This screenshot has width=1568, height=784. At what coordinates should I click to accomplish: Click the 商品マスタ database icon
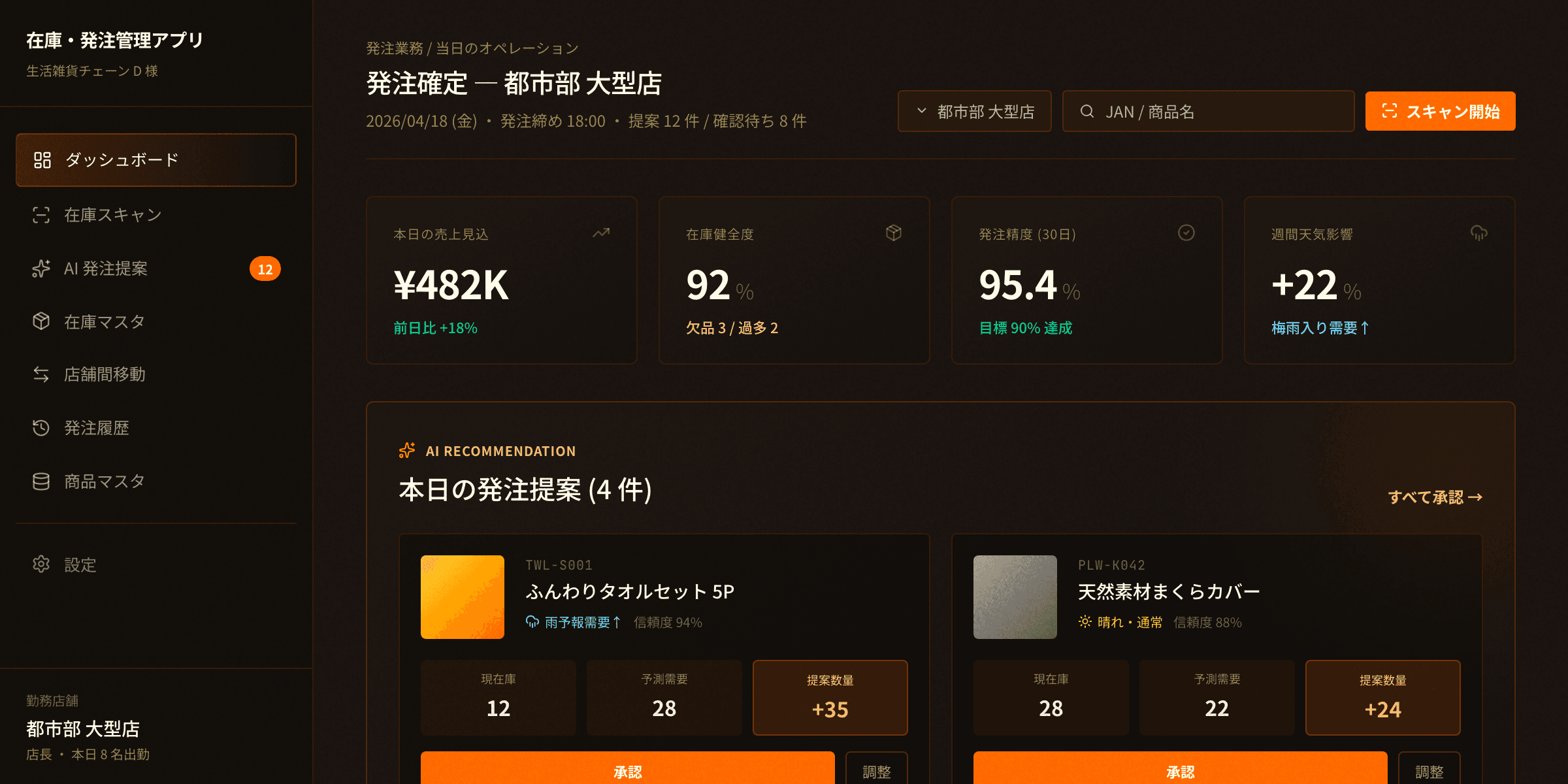pos(41,482)
